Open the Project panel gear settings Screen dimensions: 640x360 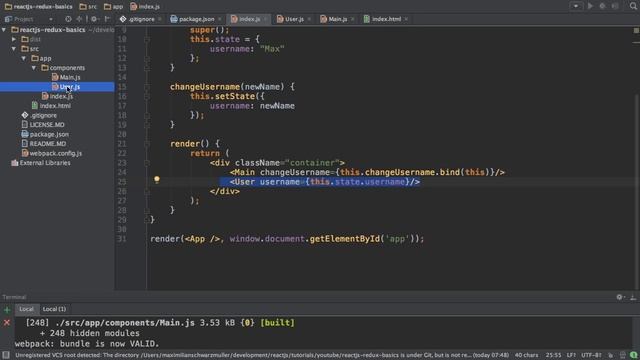coord(94,19)
